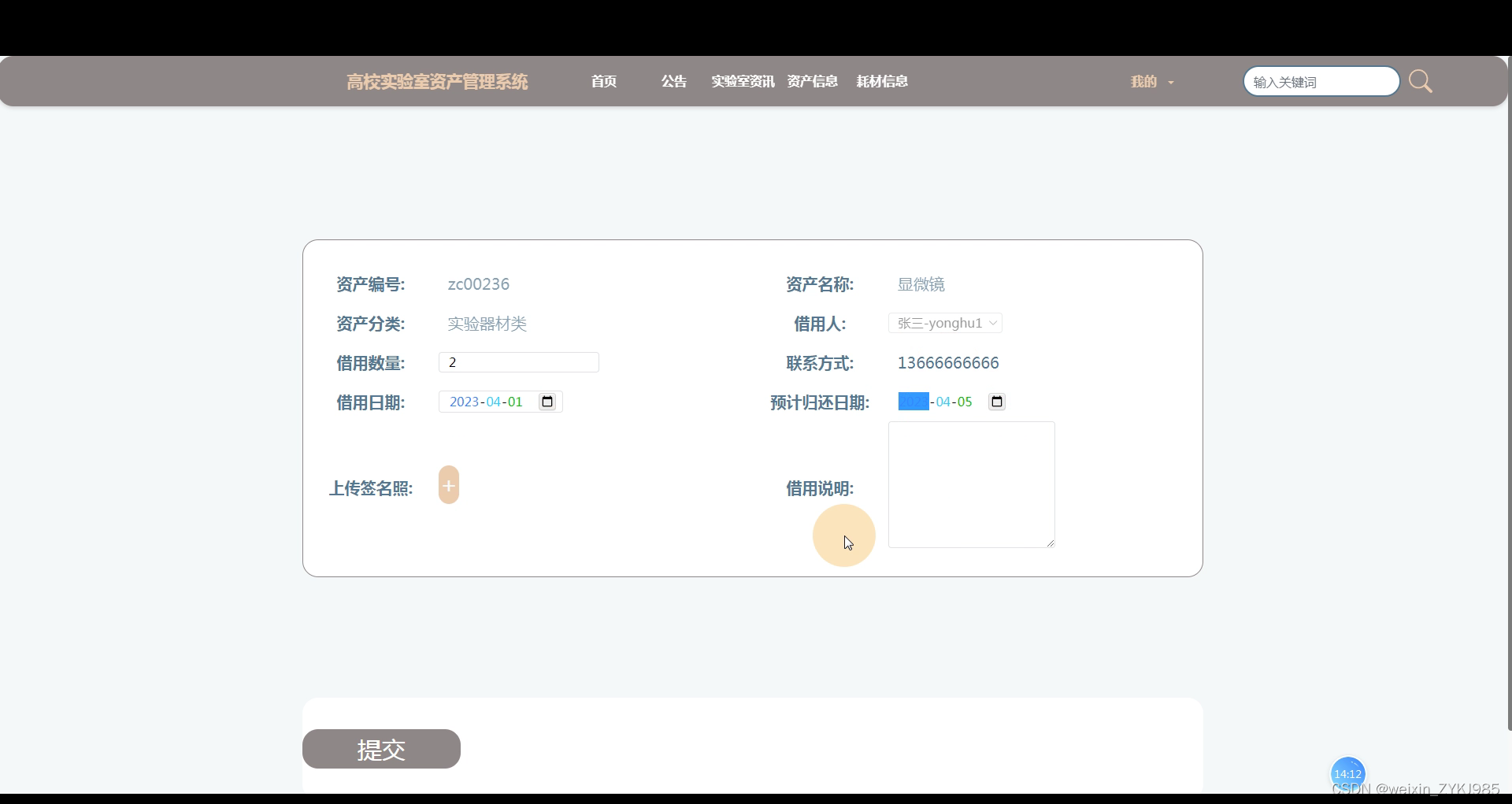Image resolution: width=1512 pixels, height=804 pixels.
Task: Click the 14:12 blue timer badge
Action: point(1347,773)
